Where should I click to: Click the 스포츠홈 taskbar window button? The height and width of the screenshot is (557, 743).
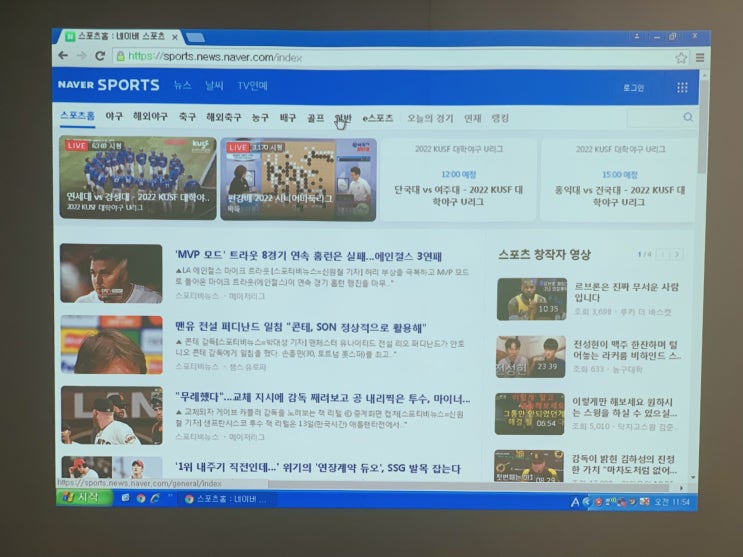tap(226, 499)
